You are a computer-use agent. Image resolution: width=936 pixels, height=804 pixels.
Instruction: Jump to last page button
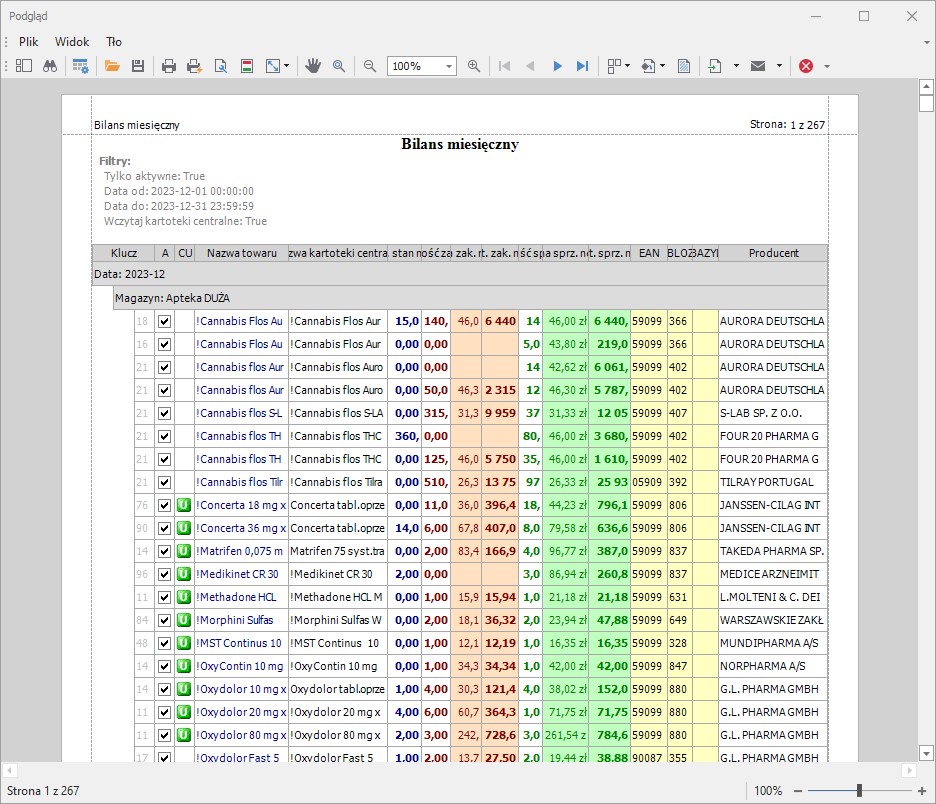pyautogui.click(x=583, y=66)
